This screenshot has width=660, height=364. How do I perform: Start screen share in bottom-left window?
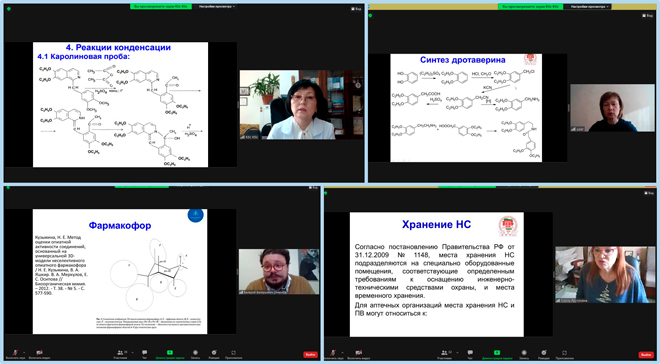point(170,353)
